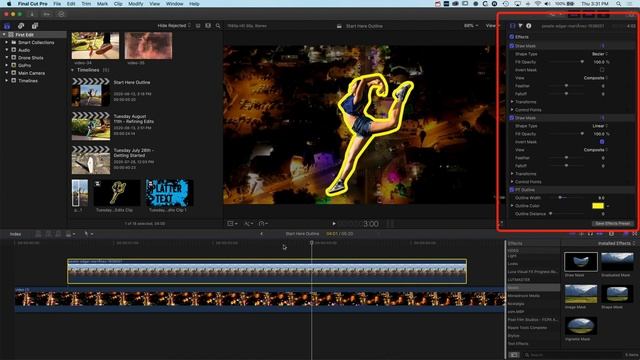Open the retime speed menu under viewer
Screen dimensions: 640x360
point(263,224)
